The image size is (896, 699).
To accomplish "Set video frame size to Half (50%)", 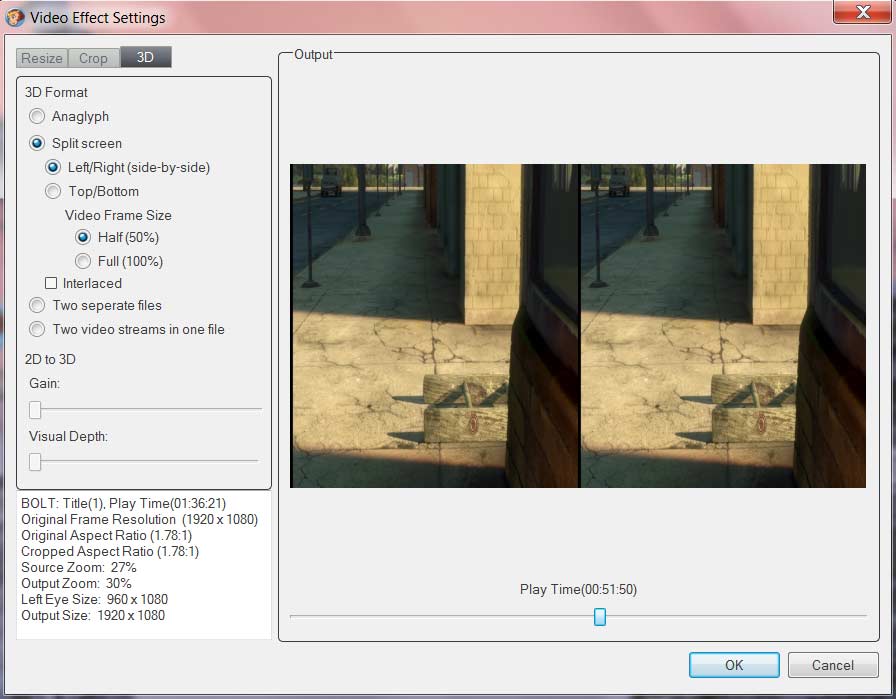I will point(83,238).
